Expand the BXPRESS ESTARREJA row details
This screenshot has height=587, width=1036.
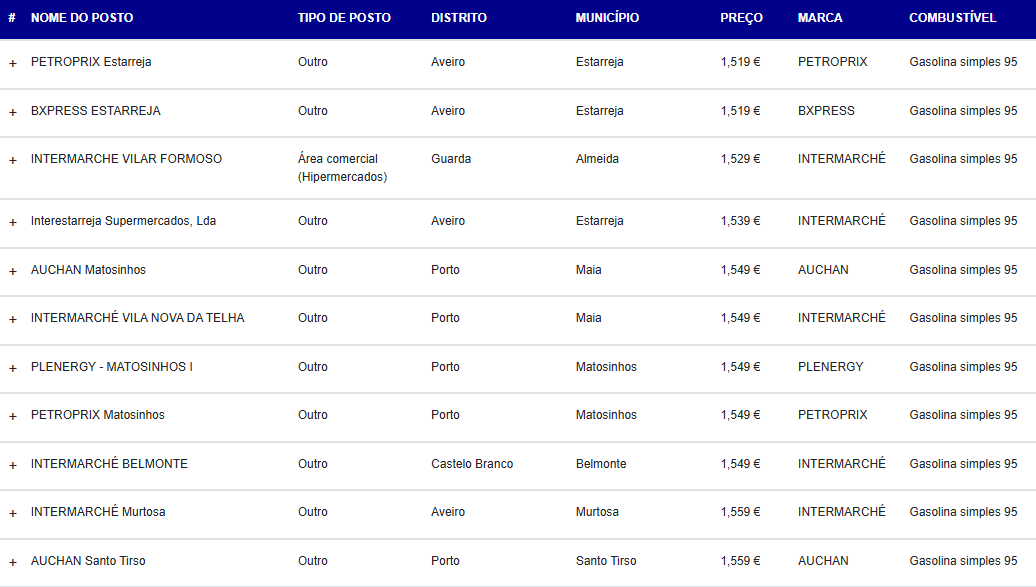pos(13,112)
